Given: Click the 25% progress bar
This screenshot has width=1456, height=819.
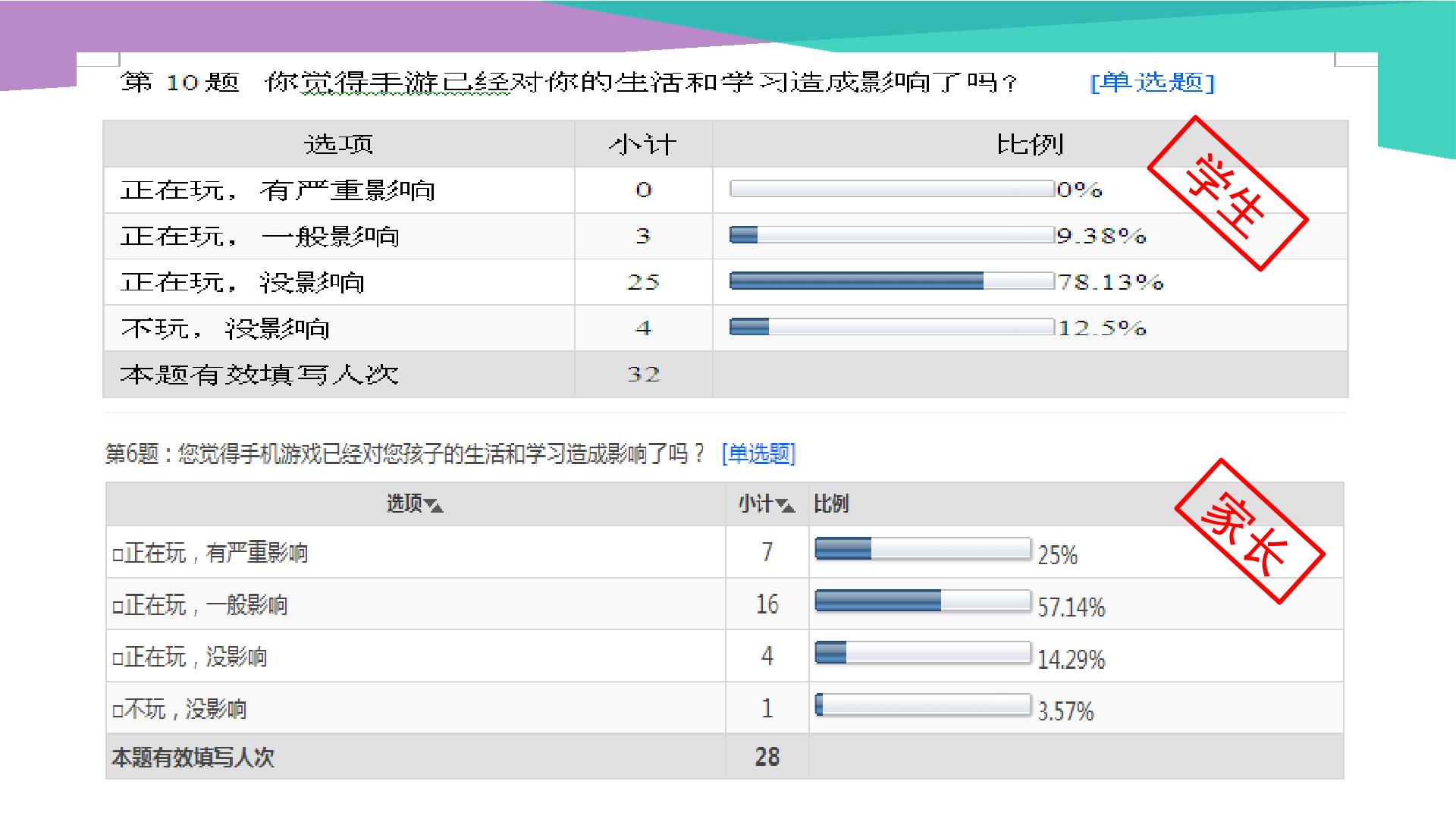Looking at the screenshot, I should 923,549.
